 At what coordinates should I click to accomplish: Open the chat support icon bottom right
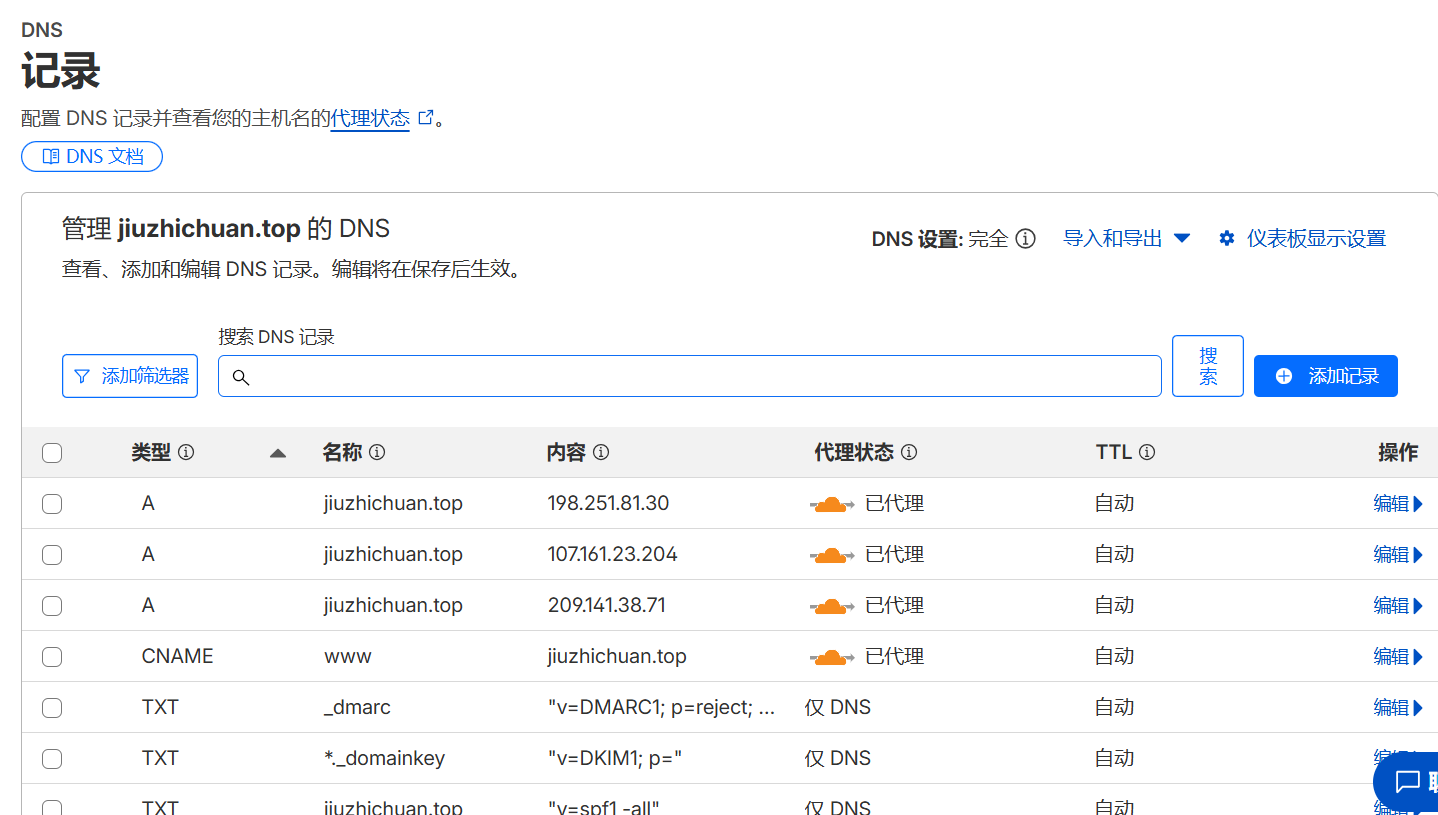[1406, 782]
